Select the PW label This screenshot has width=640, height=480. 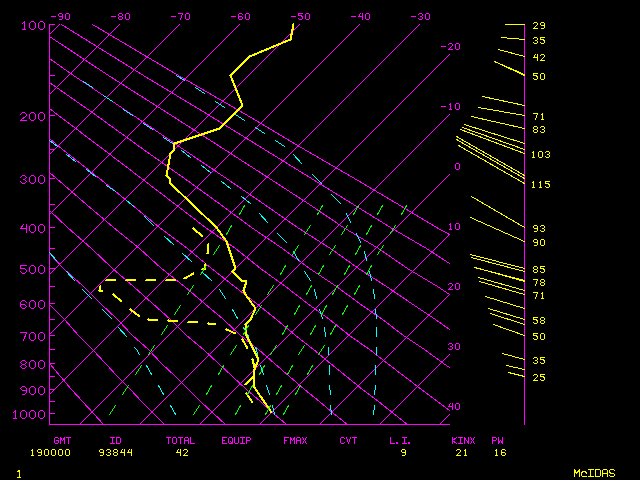(x=498, y=440)
